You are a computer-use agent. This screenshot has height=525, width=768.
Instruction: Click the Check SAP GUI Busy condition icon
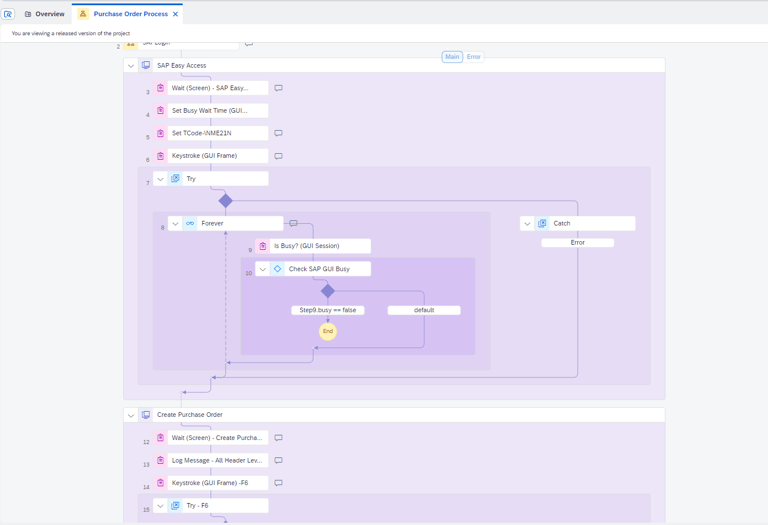point(277,269)
